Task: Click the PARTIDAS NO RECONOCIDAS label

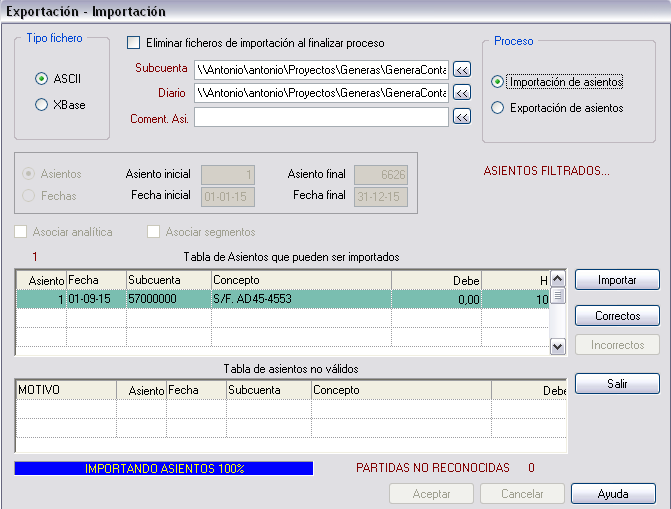Action: tap(433, 468)
